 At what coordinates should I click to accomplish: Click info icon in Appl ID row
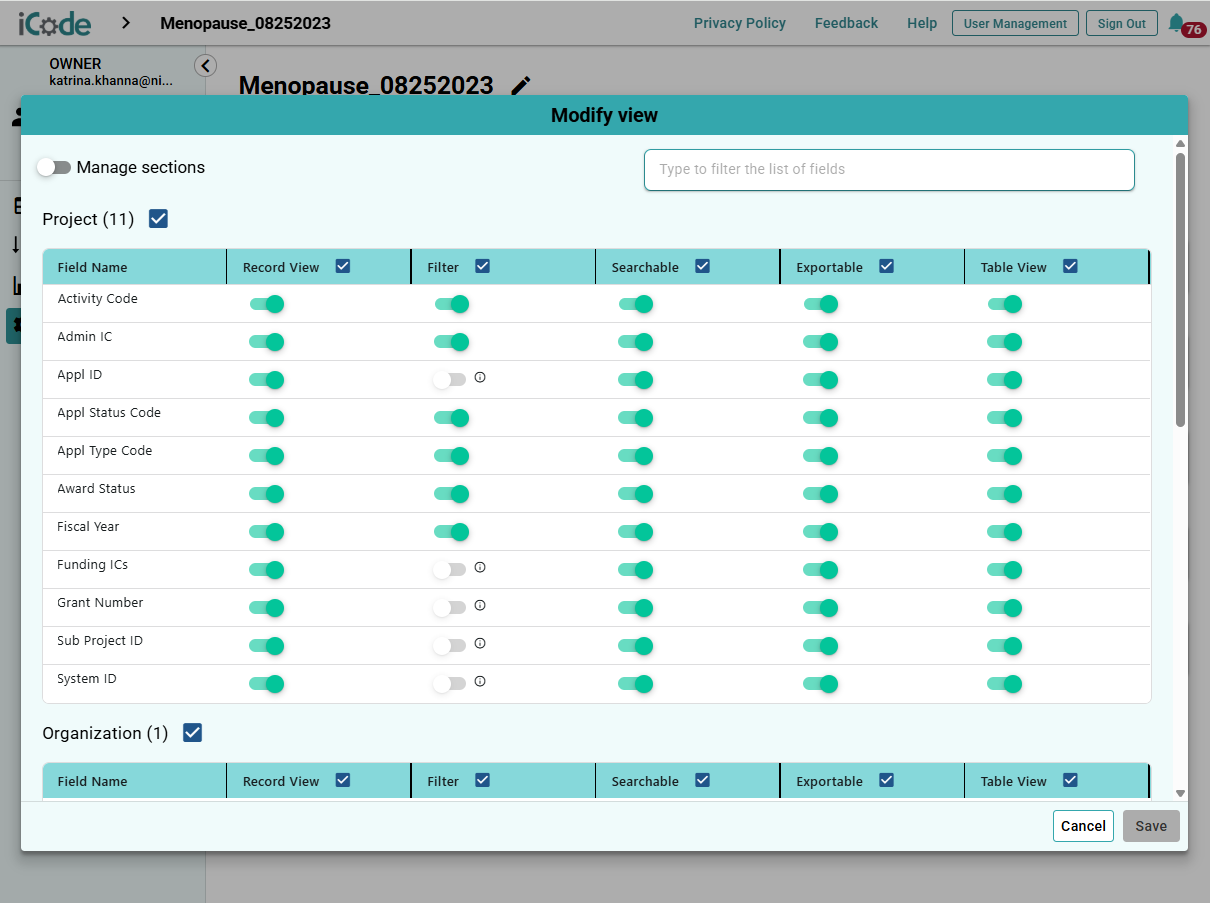pyautogui.click(x=480, y=377)
